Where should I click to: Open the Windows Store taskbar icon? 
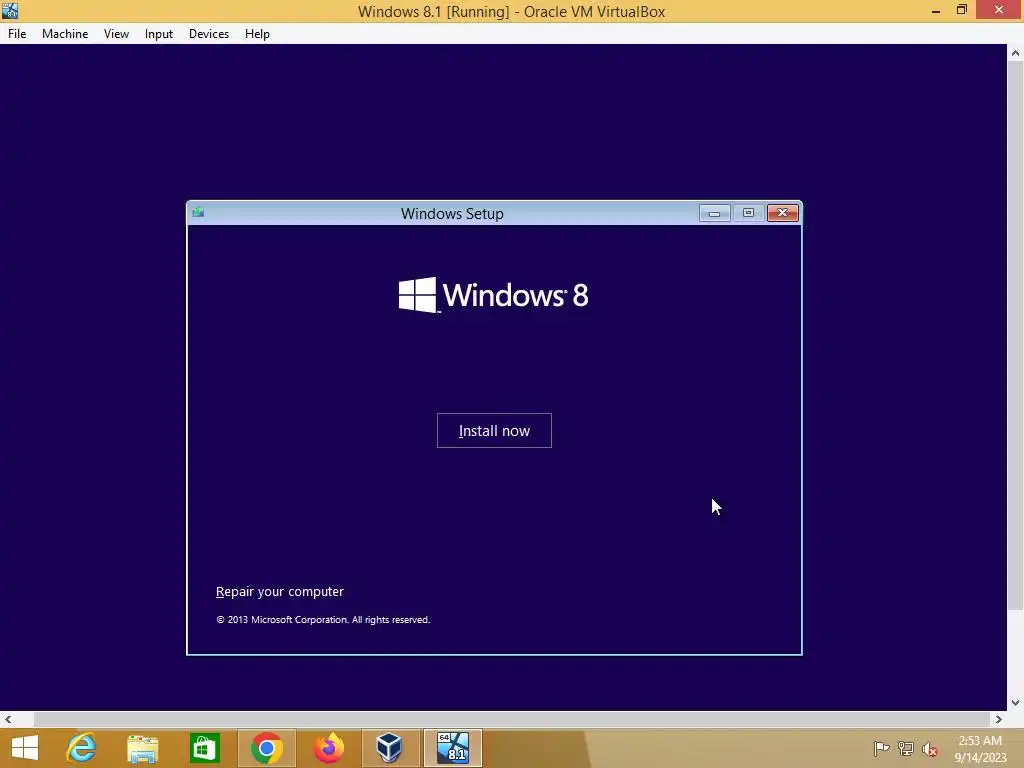(x=204, y=748)
